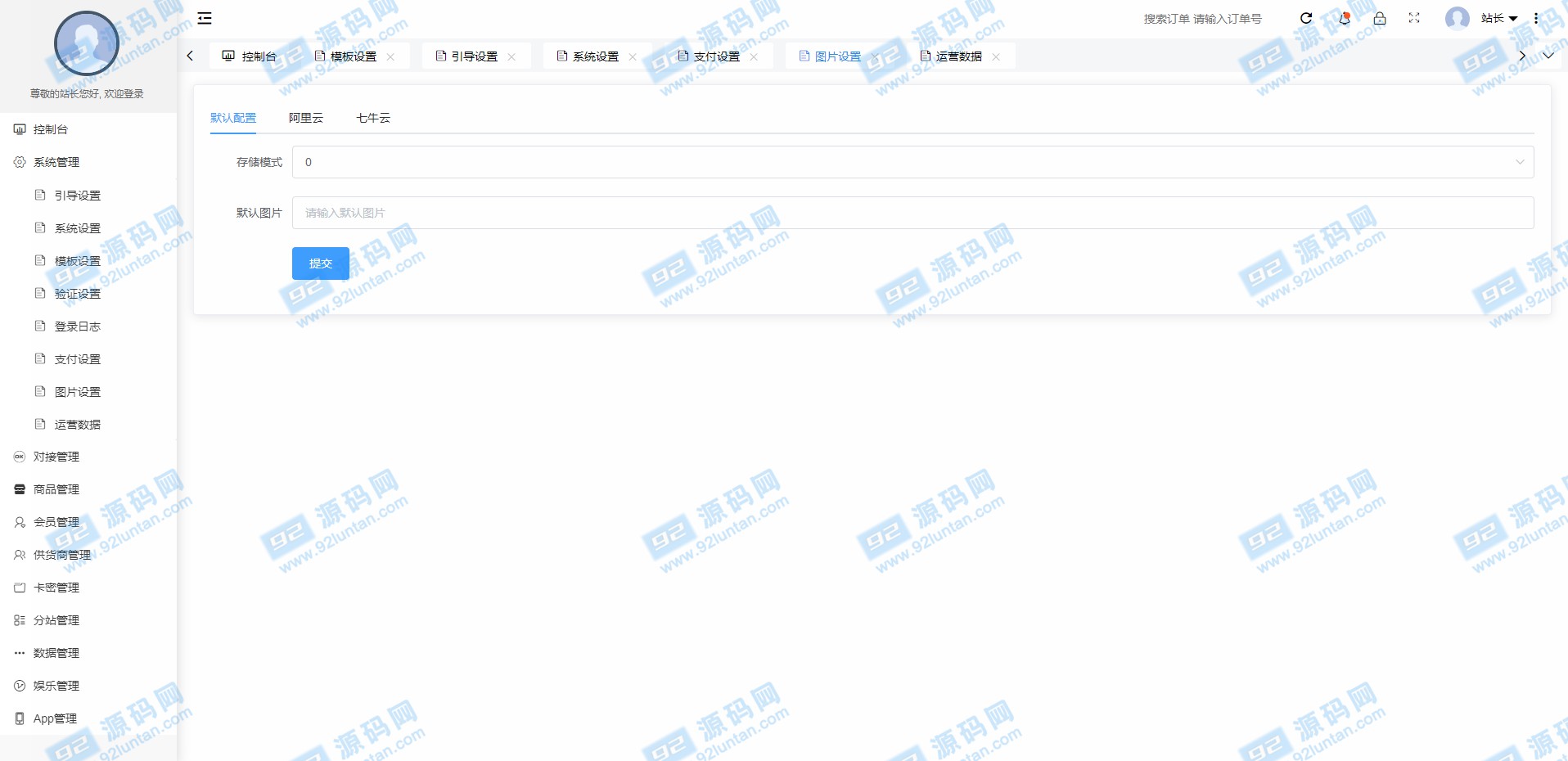The width and height of the screenshot is (1568, 761).
Task: Close the 支付设置 tab
Action: (x=754, y=56)
